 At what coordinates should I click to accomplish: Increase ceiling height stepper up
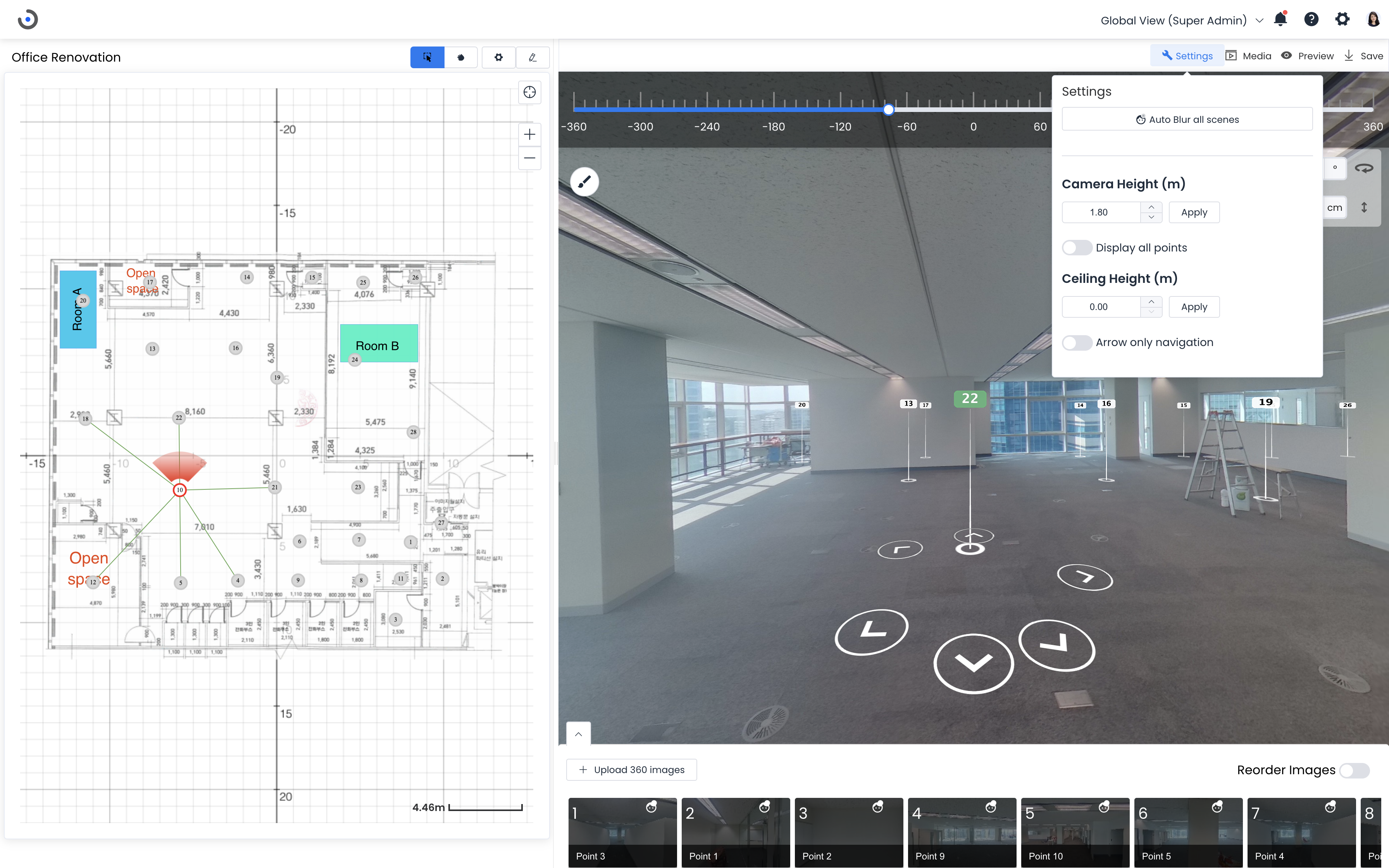pos(1151,302)
